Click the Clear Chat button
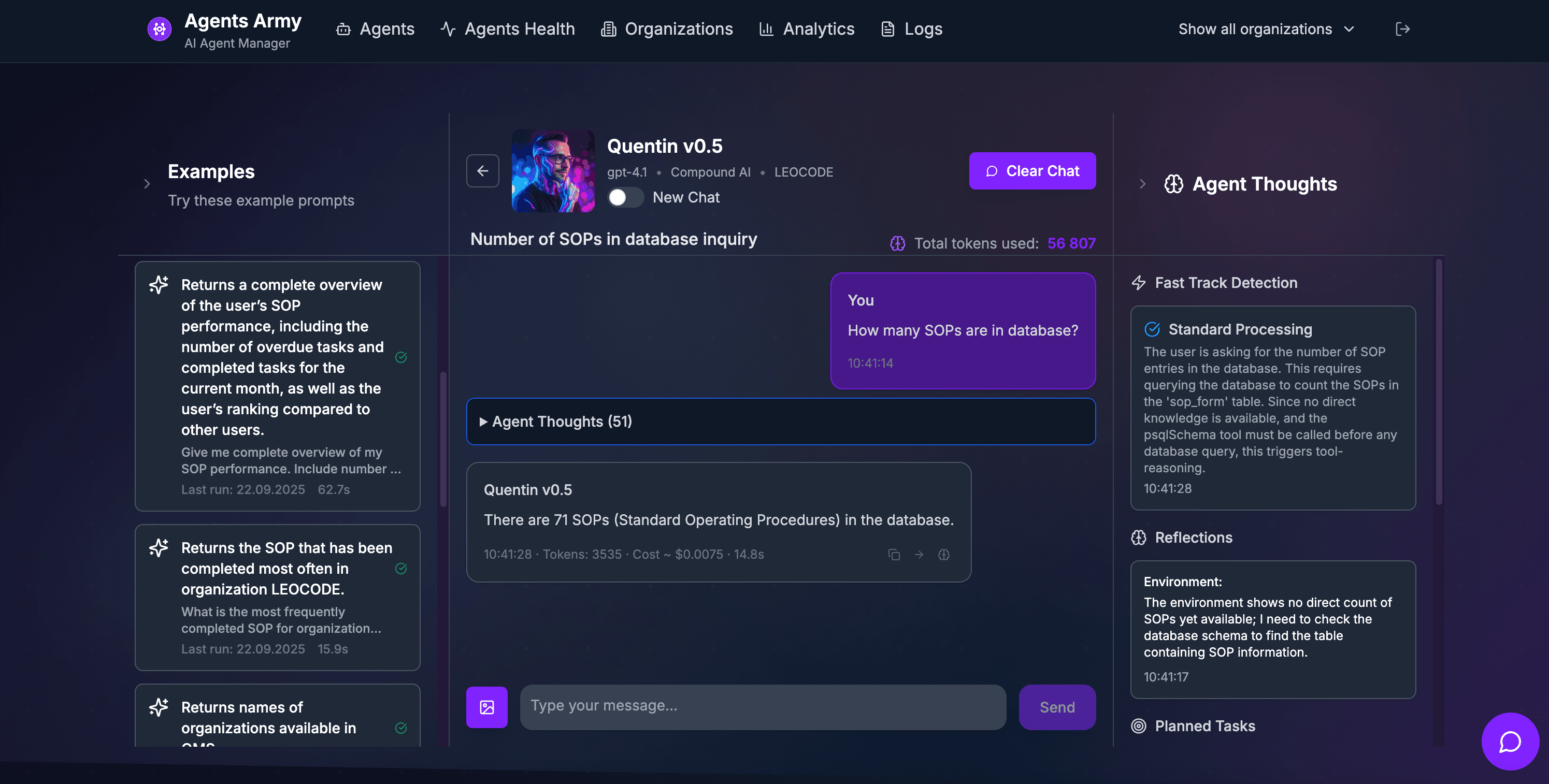Image resolution: width=1549 pixels, height=784 pixels. click(1032, 171)
